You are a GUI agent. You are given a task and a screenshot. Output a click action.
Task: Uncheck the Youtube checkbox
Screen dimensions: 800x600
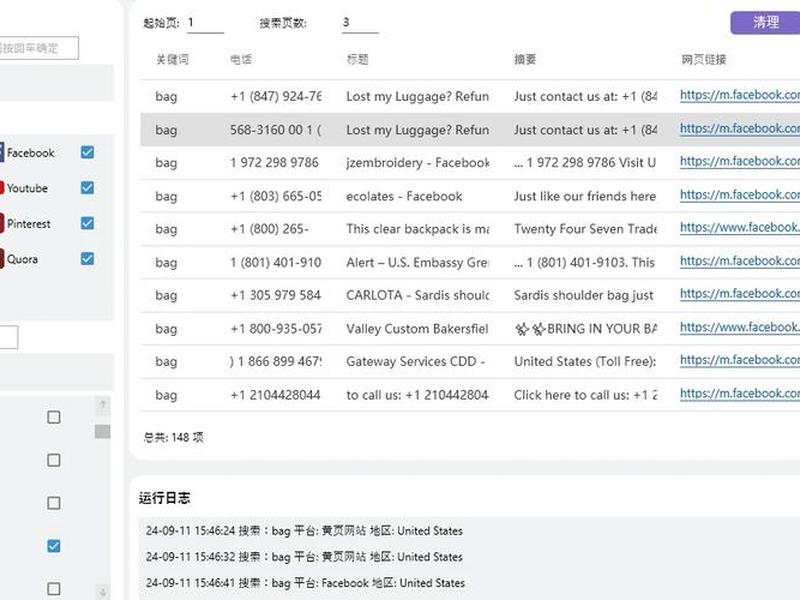click(87, 188)
